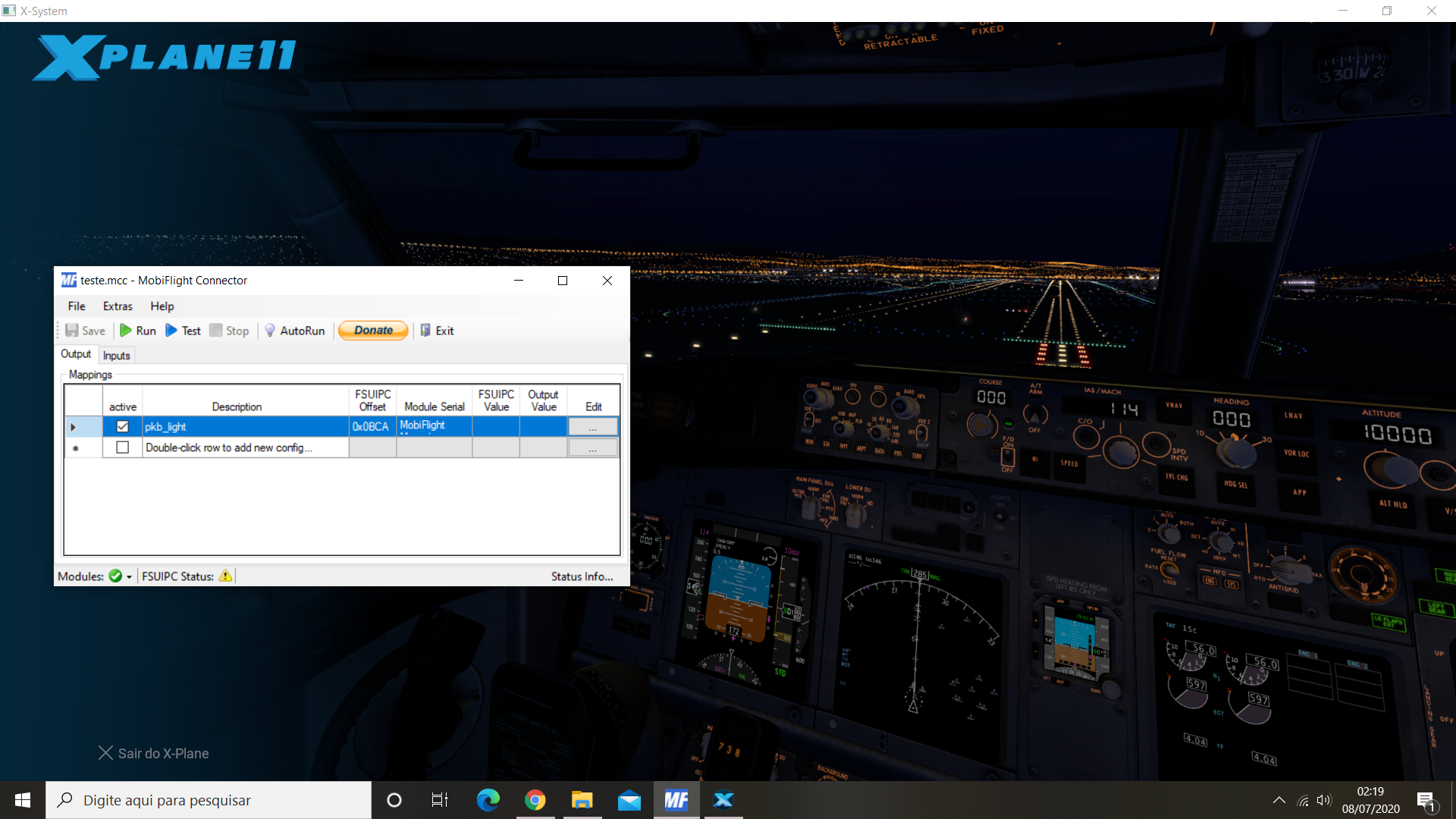This screenshot has height=819, width=1456.
Task: Open File Explorer from the taskbar
Action: [582, 800]
